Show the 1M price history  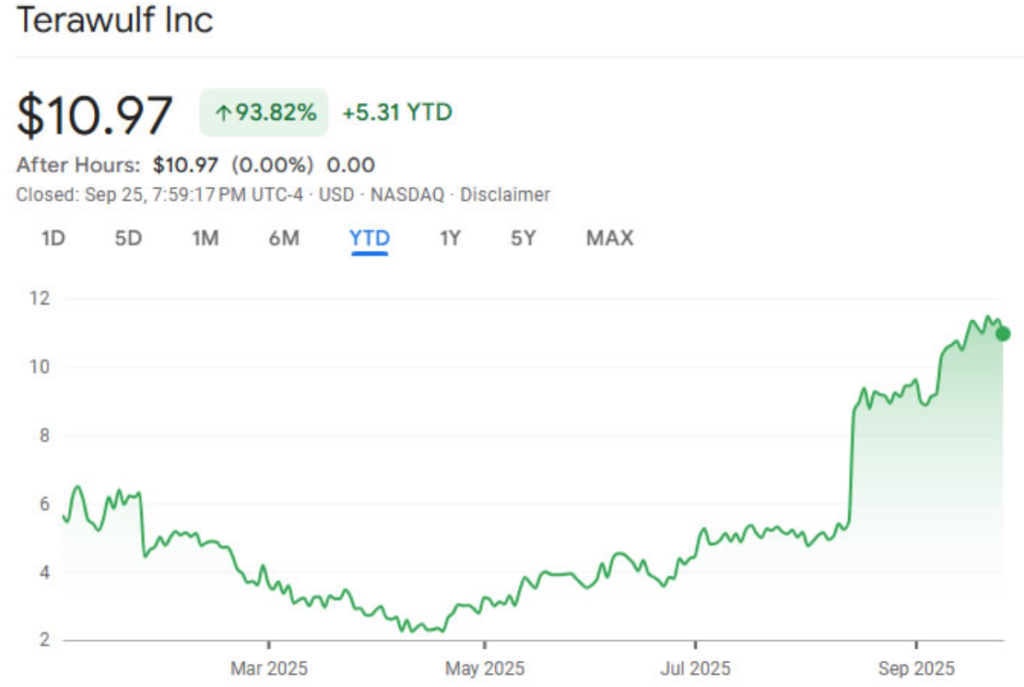click(x=205, y=238)
